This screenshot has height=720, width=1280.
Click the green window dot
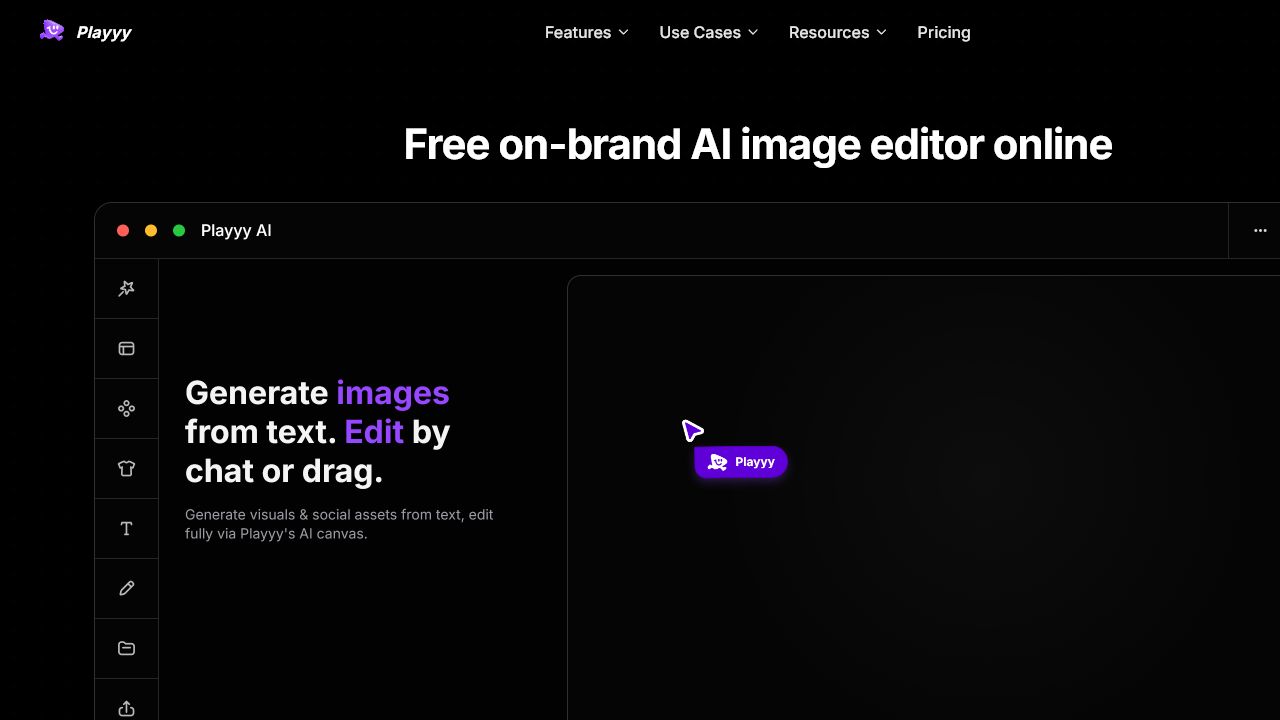pos(179,231)
